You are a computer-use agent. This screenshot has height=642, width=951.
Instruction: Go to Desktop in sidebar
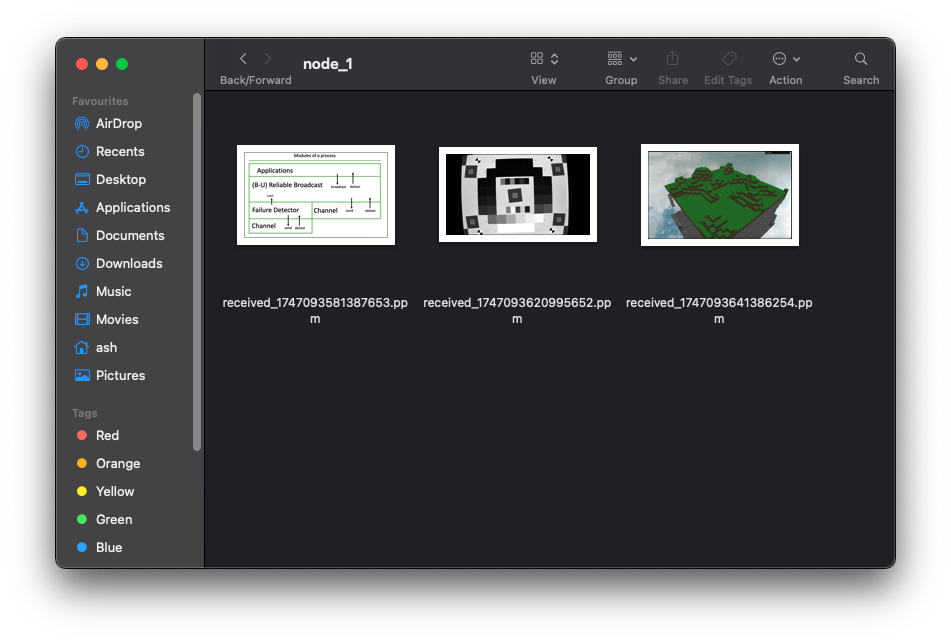(x=121, y=179)
